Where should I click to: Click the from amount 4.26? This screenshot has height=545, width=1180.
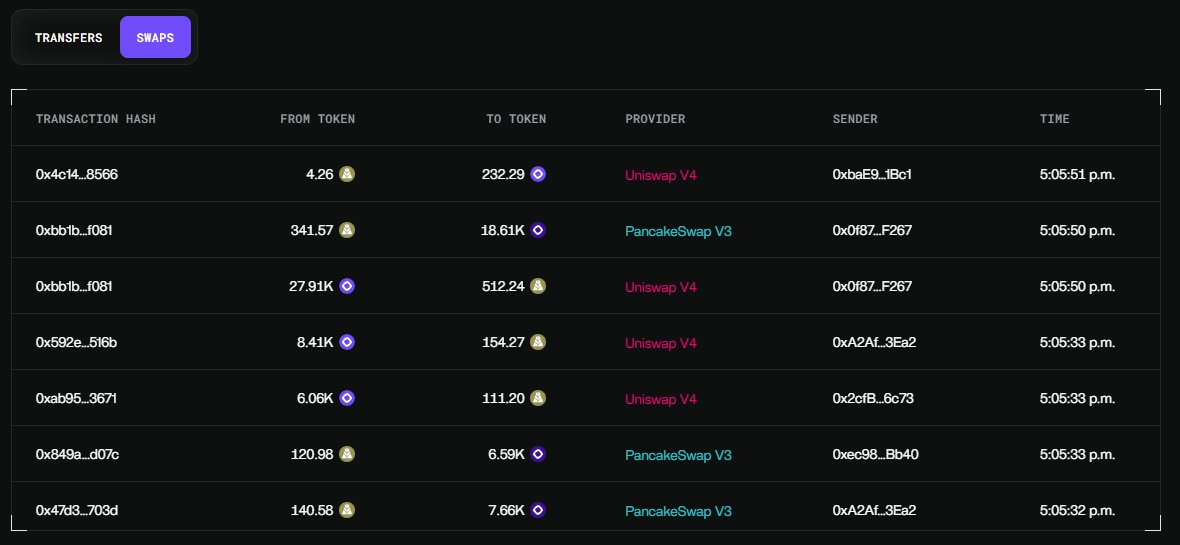pos(320,175)
